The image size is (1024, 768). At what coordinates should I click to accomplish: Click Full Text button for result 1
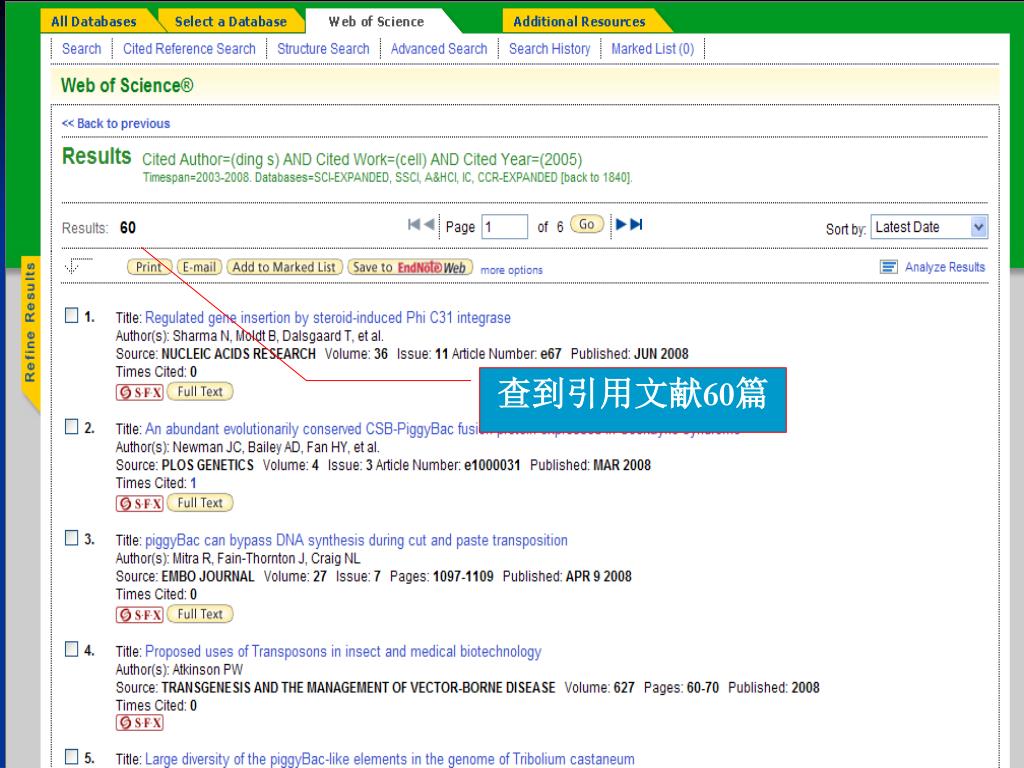[x=200, y=392]
